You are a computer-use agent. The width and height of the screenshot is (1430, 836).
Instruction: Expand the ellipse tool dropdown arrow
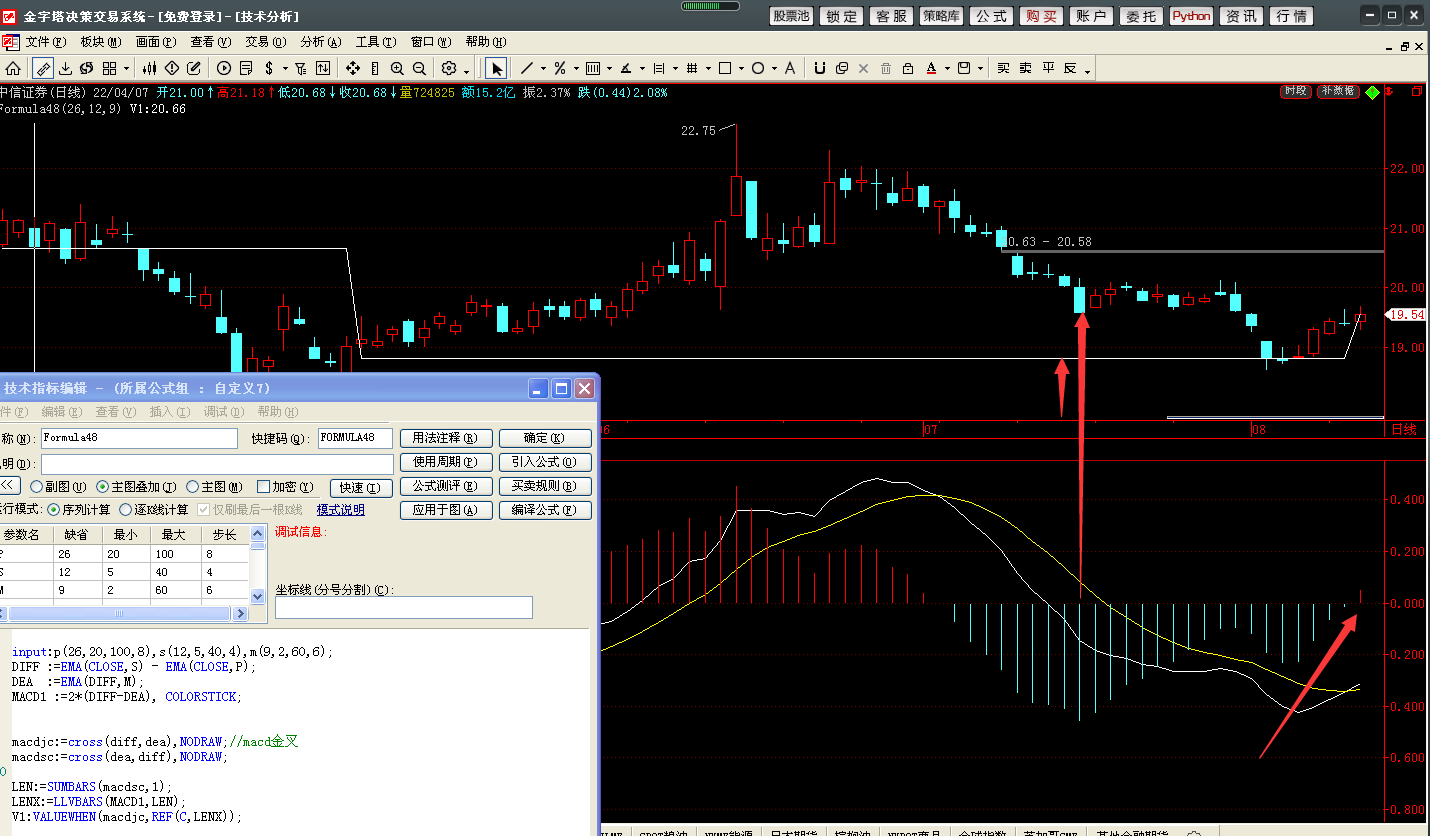point(774,69)
